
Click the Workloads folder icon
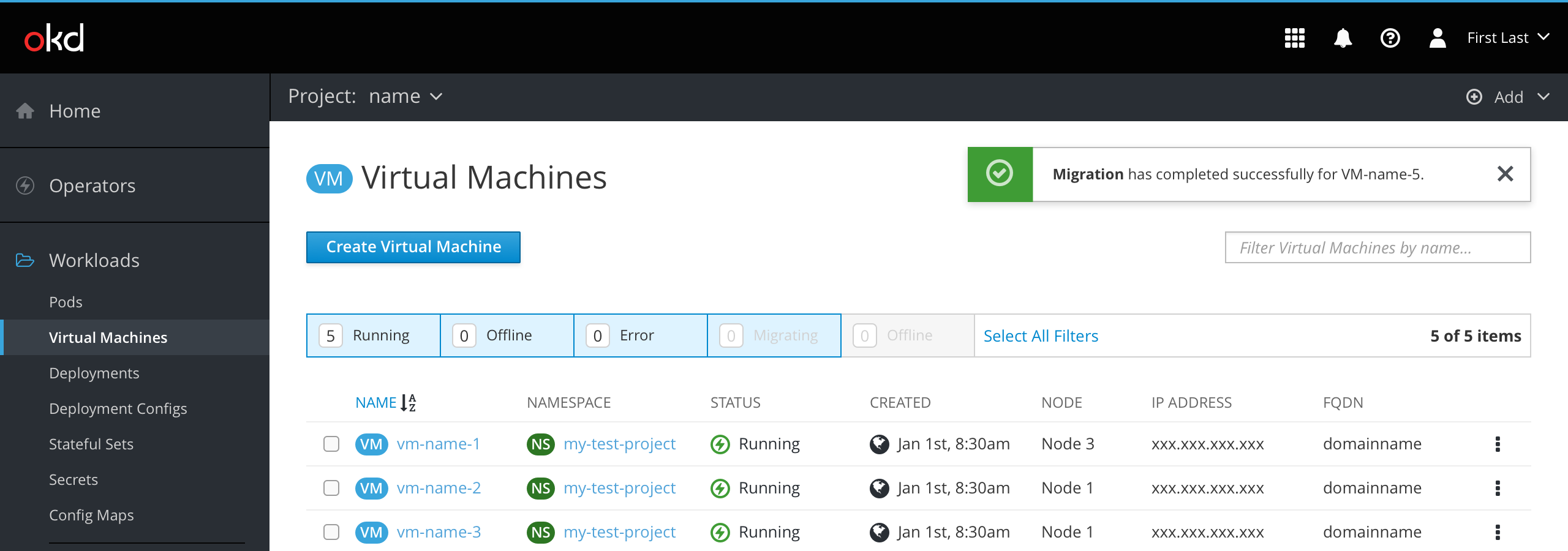(x=25, y=260)
